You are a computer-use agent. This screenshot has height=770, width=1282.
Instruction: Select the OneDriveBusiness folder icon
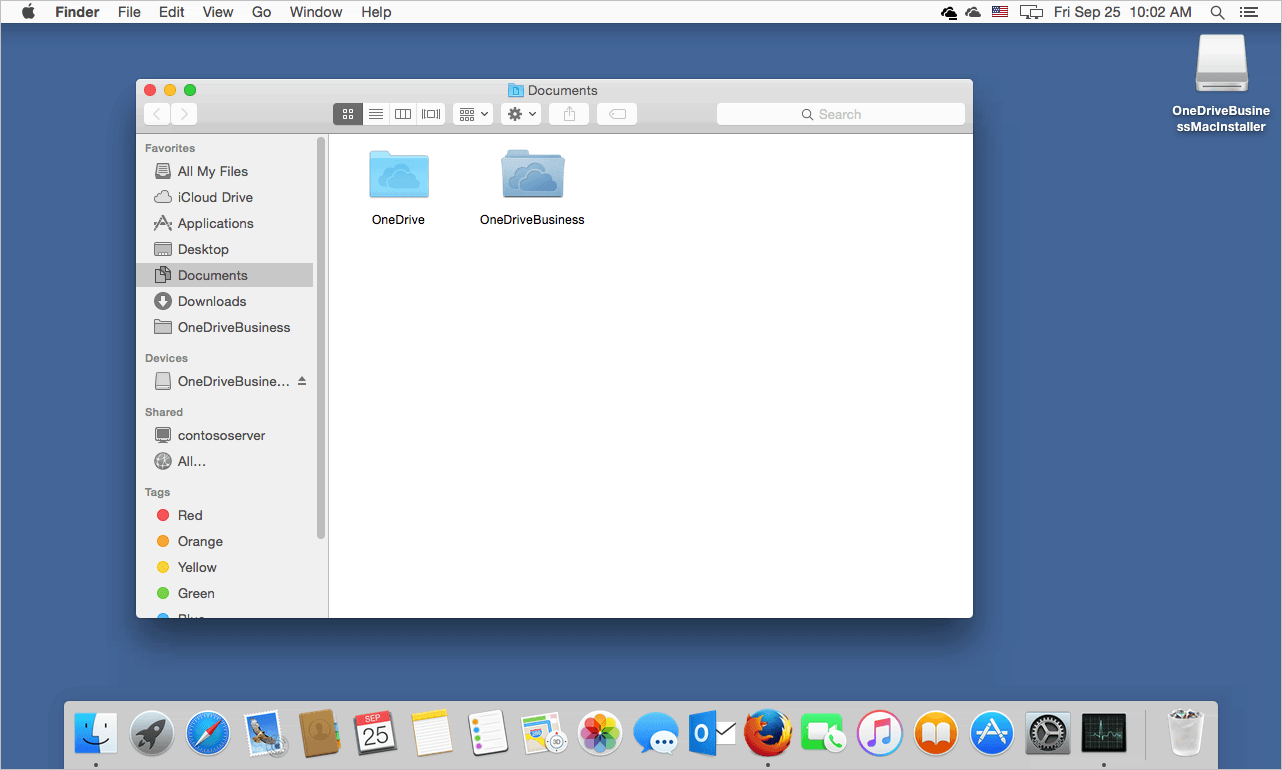pyautogui.click(x=532, y=174)
